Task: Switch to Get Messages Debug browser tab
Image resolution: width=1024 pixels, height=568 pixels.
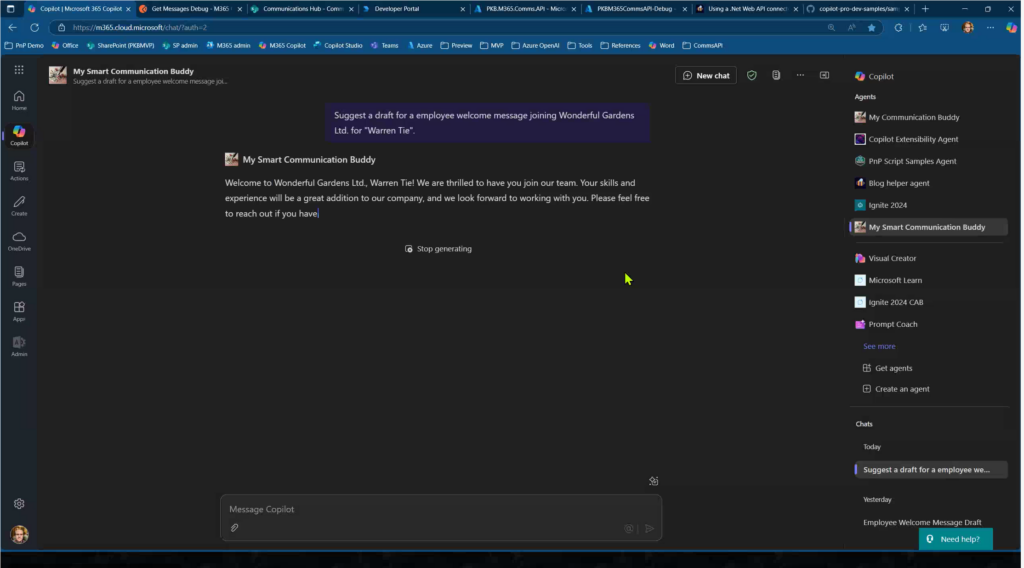Action: 190,9
